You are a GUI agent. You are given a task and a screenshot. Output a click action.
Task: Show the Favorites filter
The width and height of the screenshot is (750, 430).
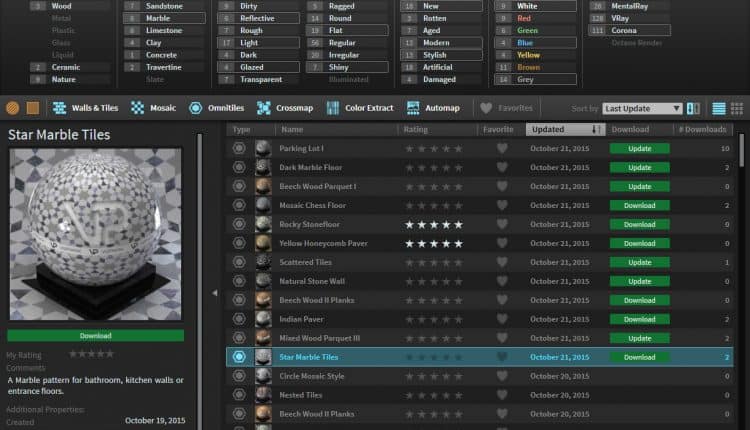[x=508, y=108]
